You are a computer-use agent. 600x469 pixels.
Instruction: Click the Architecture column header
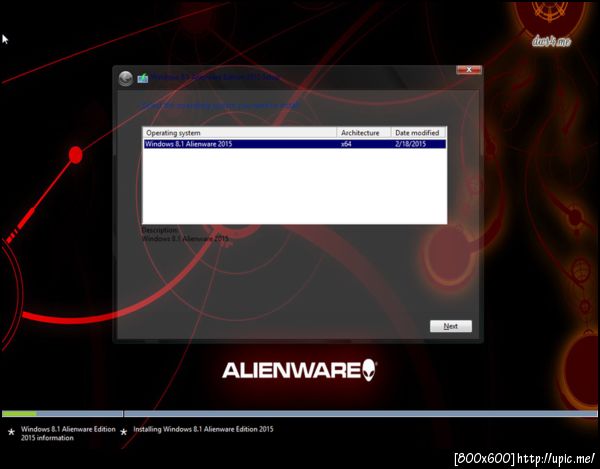pos(364,133)
